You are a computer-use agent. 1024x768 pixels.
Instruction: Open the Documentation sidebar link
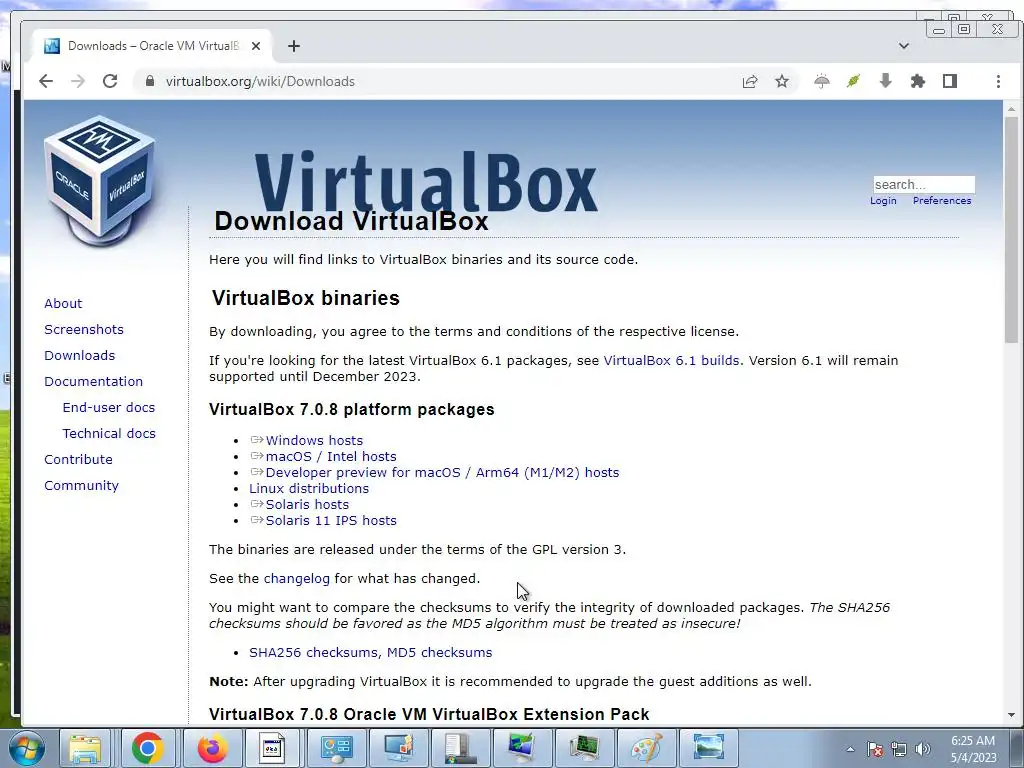coord(93,381)
